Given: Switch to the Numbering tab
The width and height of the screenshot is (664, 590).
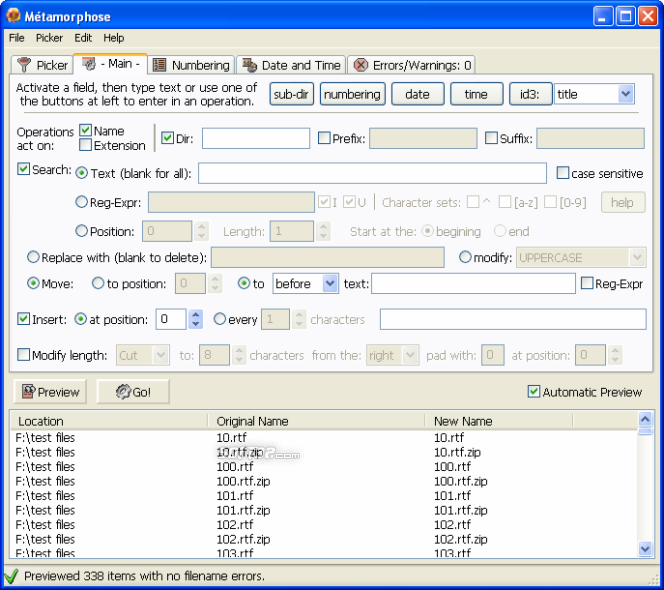Looking at the screenshot, I should (191, 65).
